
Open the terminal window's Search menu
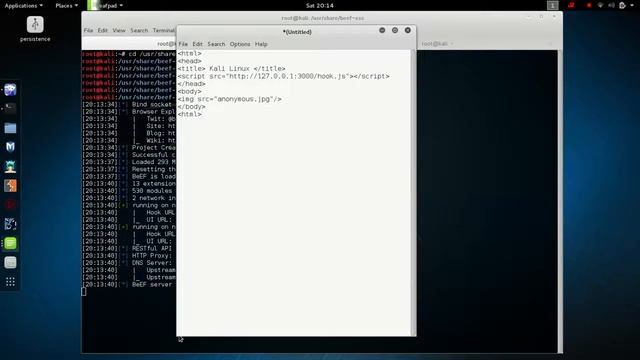pos(139,30)
